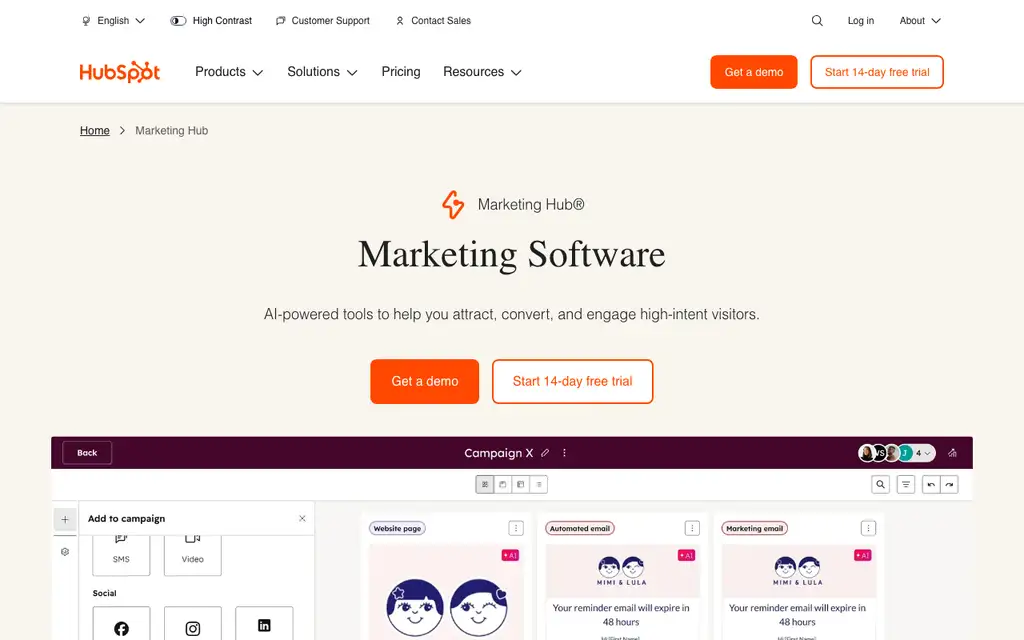
Task: Select the list view icon in campaign toolbar
Action: click(539, 485)
